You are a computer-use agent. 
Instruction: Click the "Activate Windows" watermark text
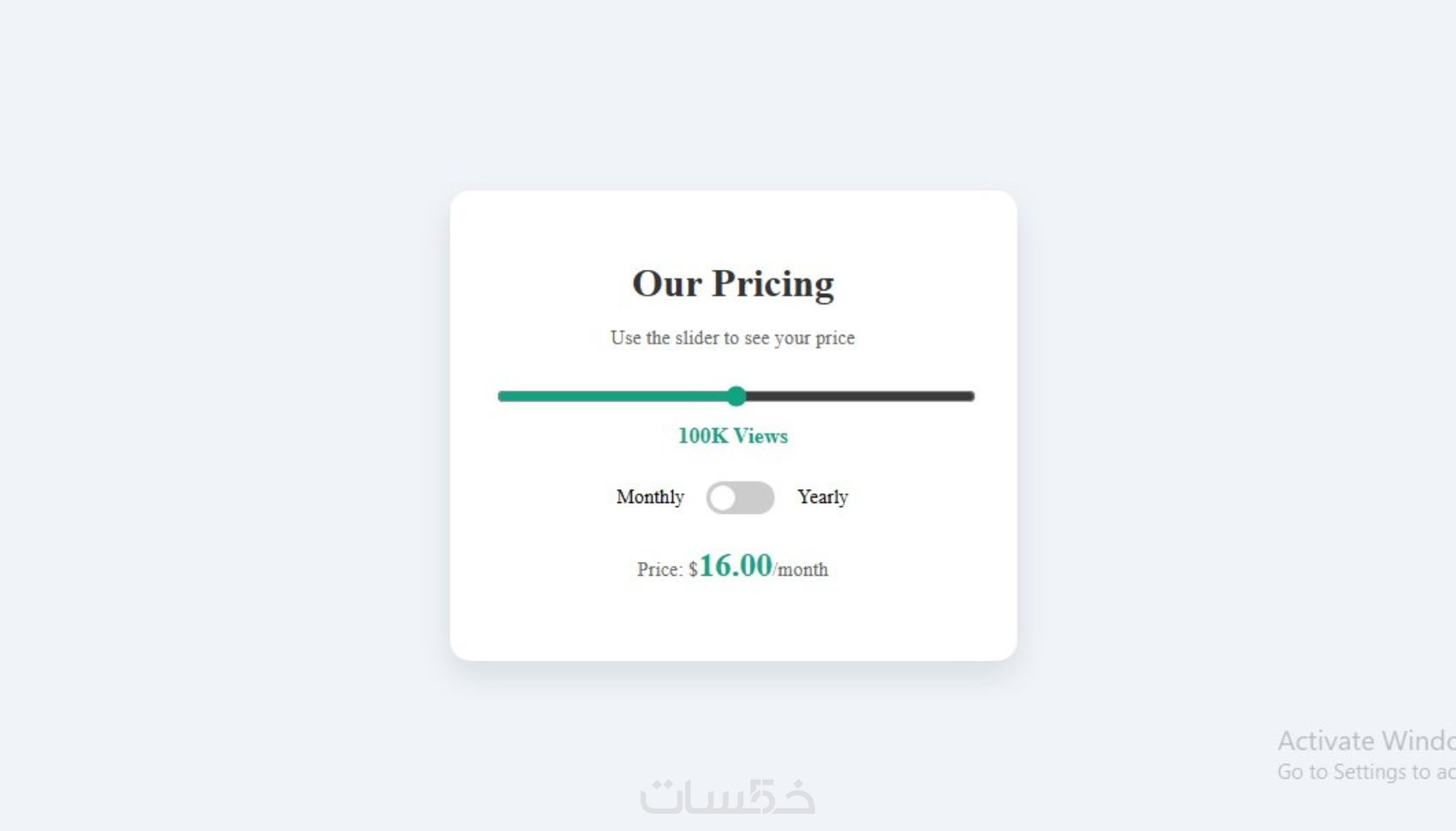click(x=1364, y=740)
